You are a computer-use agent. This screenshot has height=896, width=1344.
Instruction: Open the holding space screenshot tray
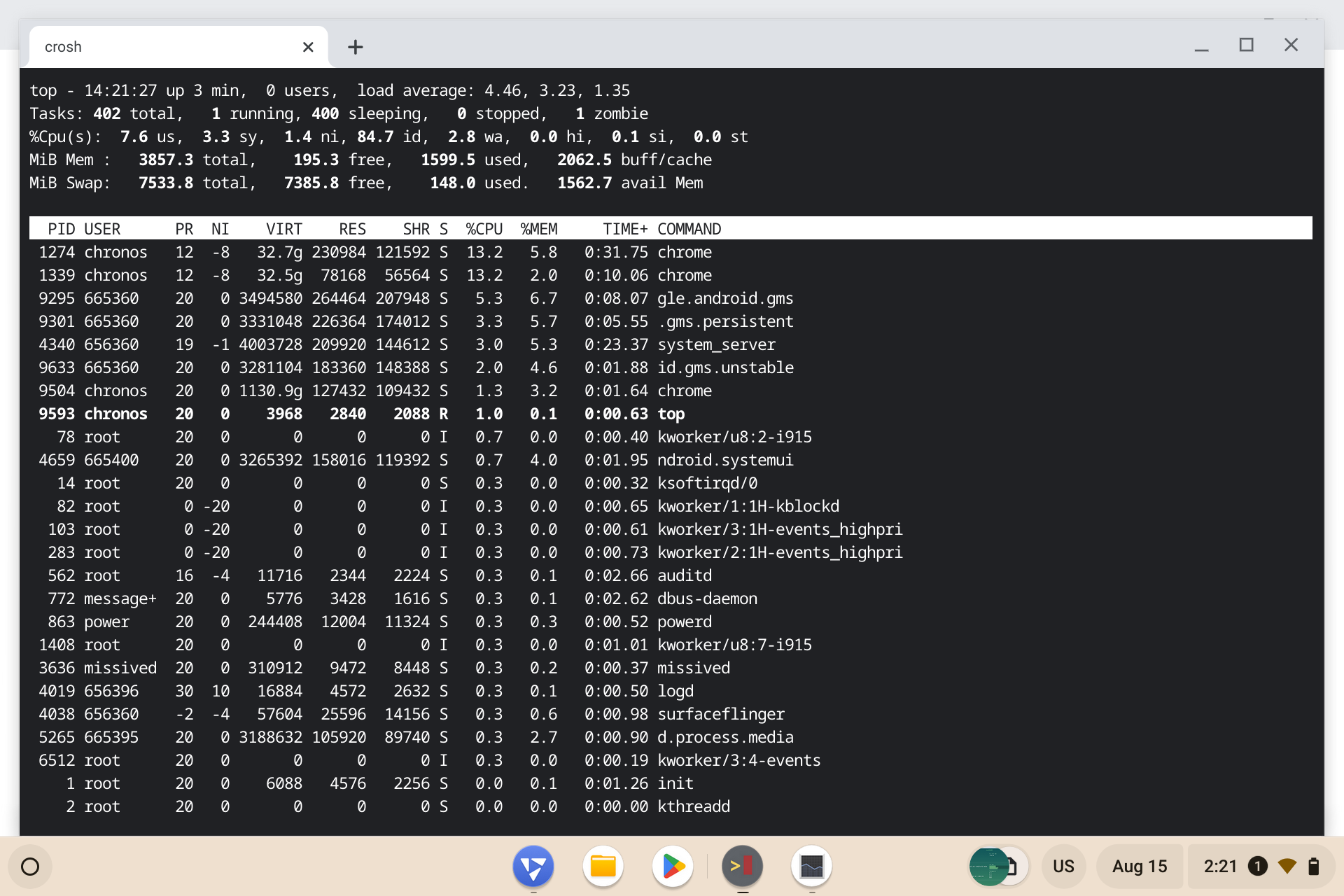point(999,867)
